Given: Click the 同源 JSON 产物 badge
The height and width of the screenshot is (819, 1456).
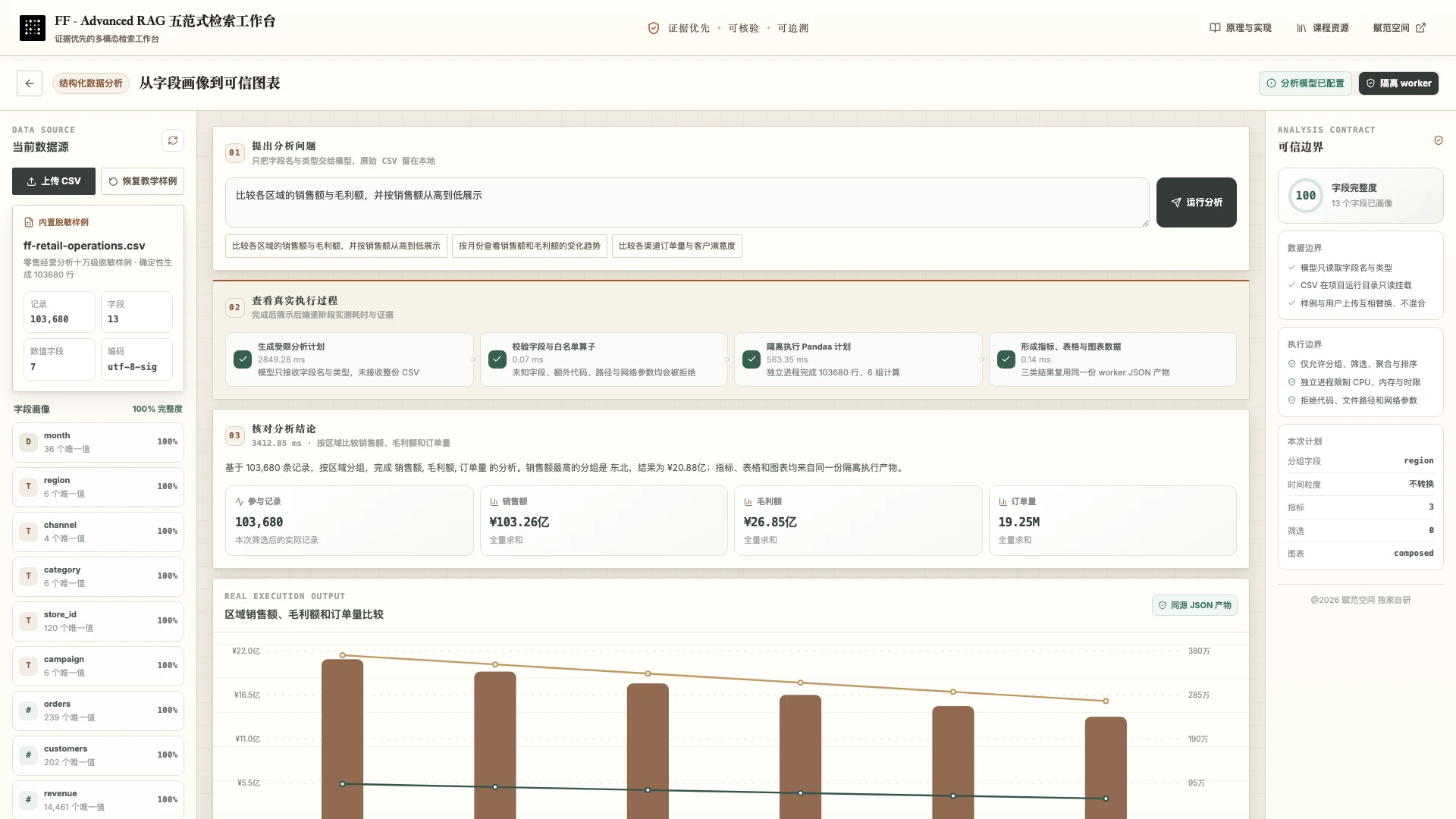Looking at the screenshot, I should pos(1194,605).
